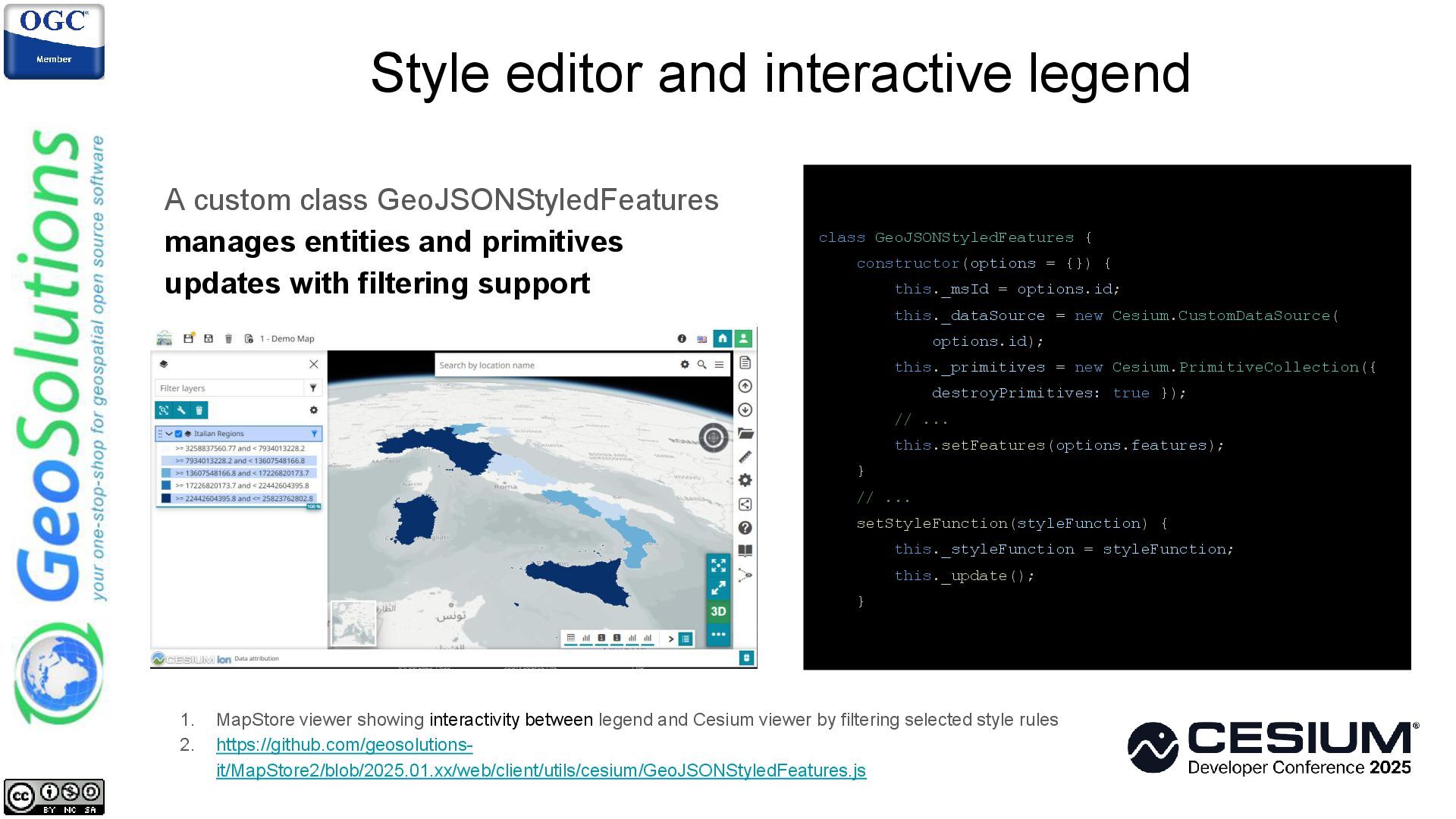Click the save-as floppy disk icon
The image size is (1456, 819).
[209, 338]
